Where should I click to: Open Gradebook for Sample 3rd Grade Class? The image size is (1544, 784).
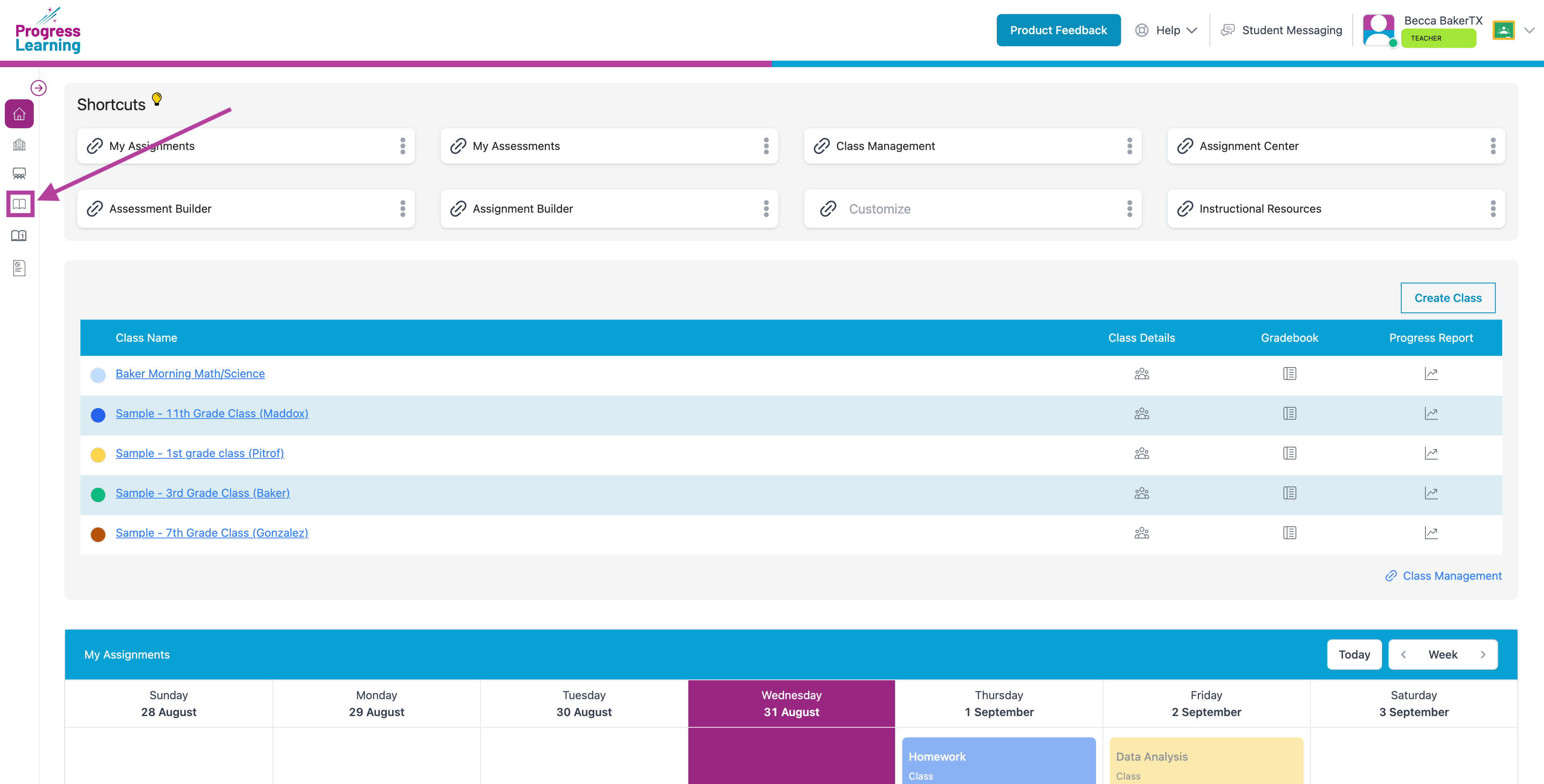click(1290, 493)
